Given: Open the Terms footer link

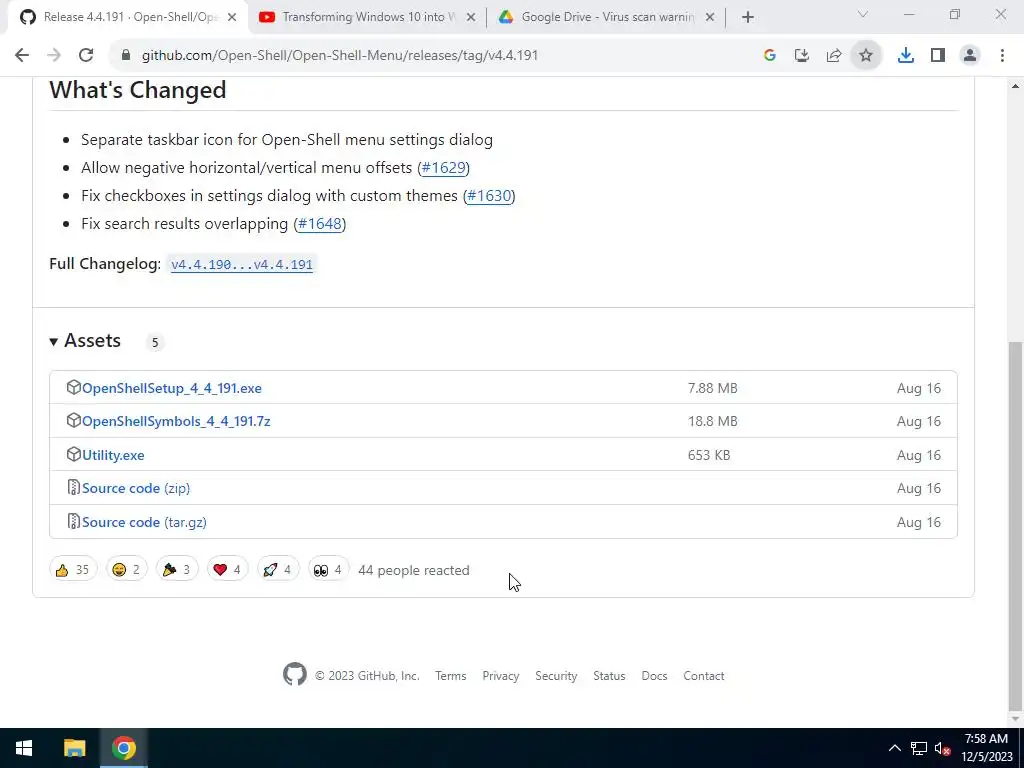Looking at the screenshot, I should pos(451,676).
